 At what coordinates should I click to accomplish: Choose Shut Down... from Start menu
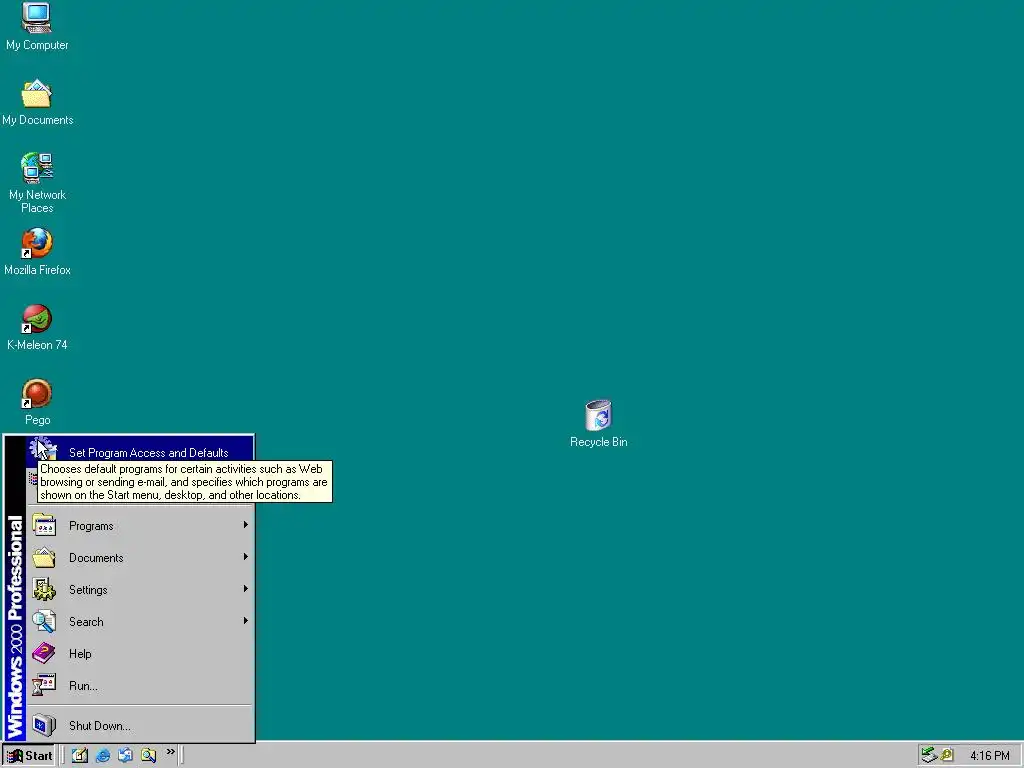(x=140, y=726)
